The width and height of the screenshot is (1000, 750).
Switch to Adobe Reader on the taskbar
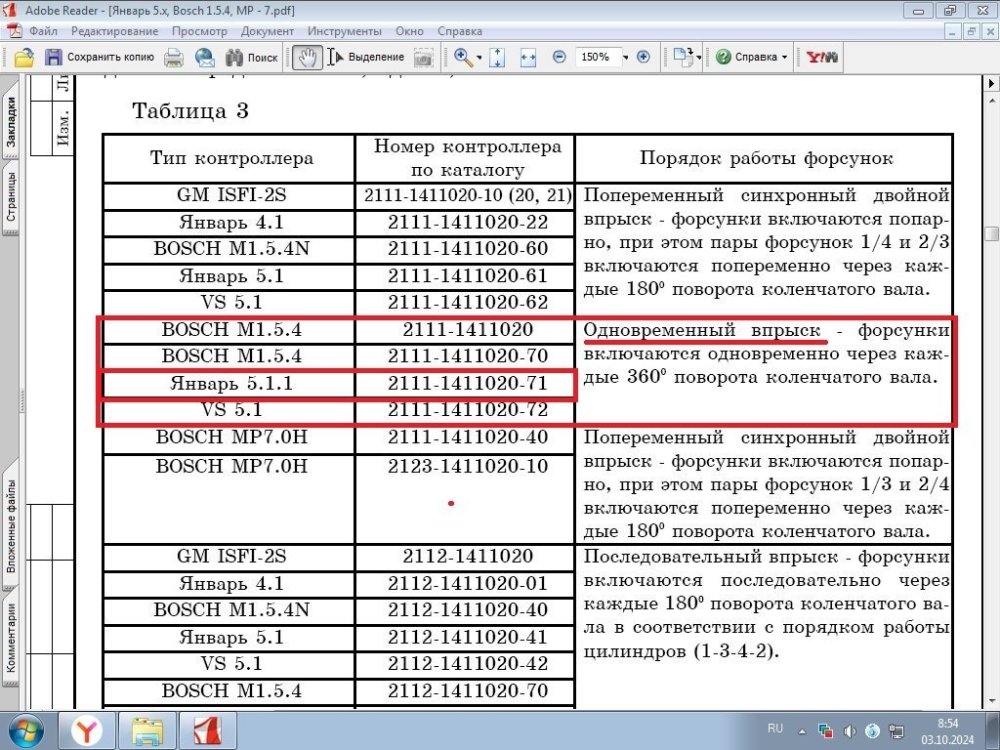pyautogui.click(x=207, y=731)
